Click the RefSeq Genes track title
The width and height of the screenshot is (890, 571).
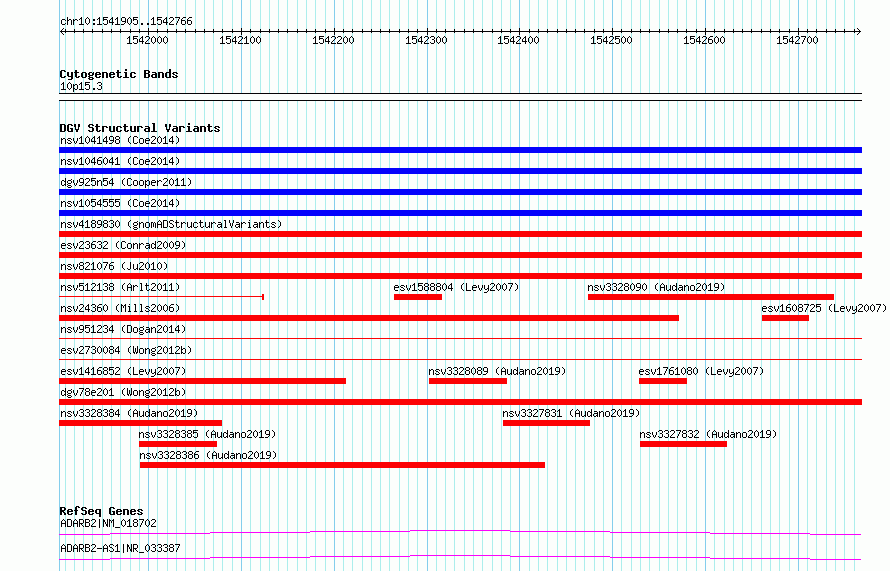coord(101,511)
